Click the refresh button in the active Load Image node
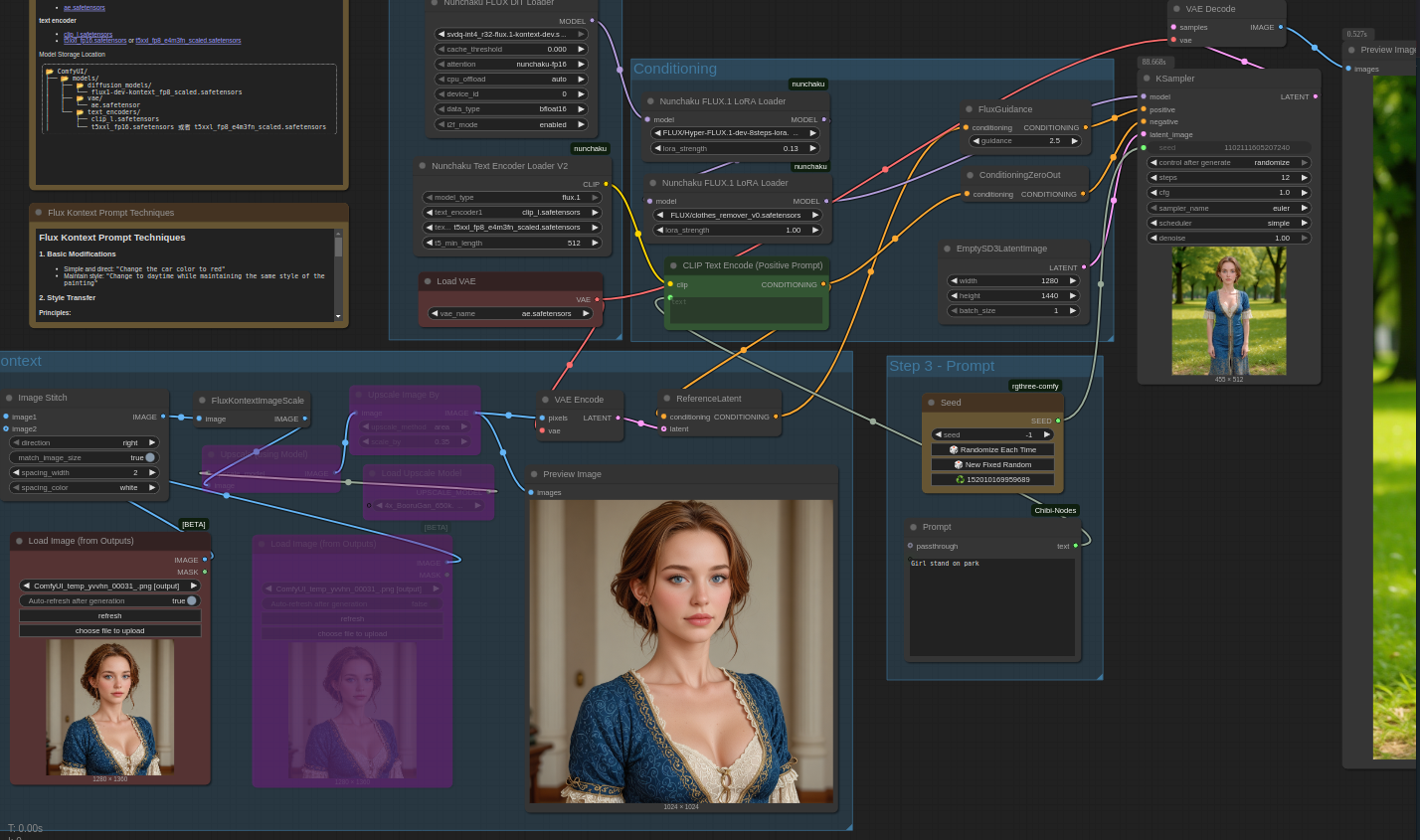1420x840 pixels. tap(109, 615)
